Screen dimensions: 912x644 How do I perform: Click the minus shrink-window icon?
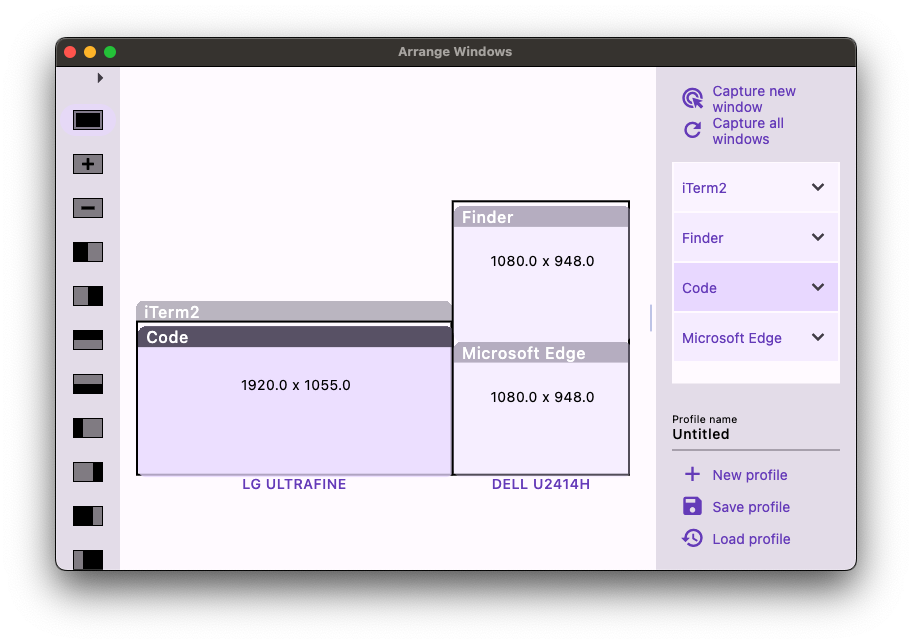[88, 208]
